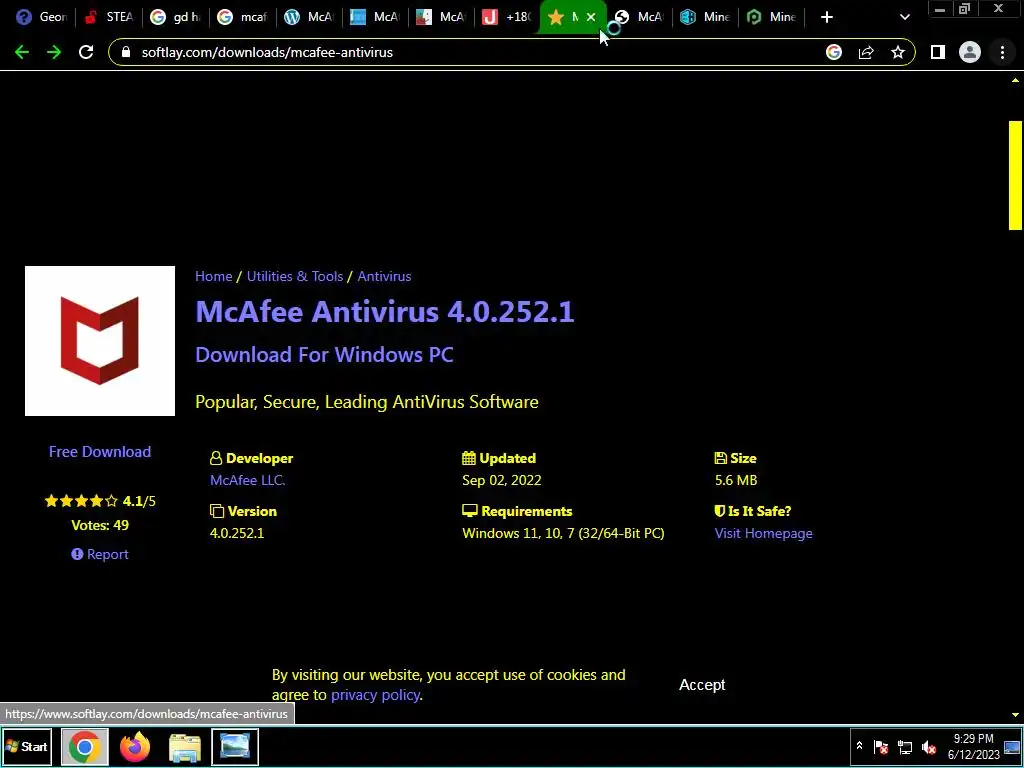Open the Antivirus breadcrumb link

(384, 276)
